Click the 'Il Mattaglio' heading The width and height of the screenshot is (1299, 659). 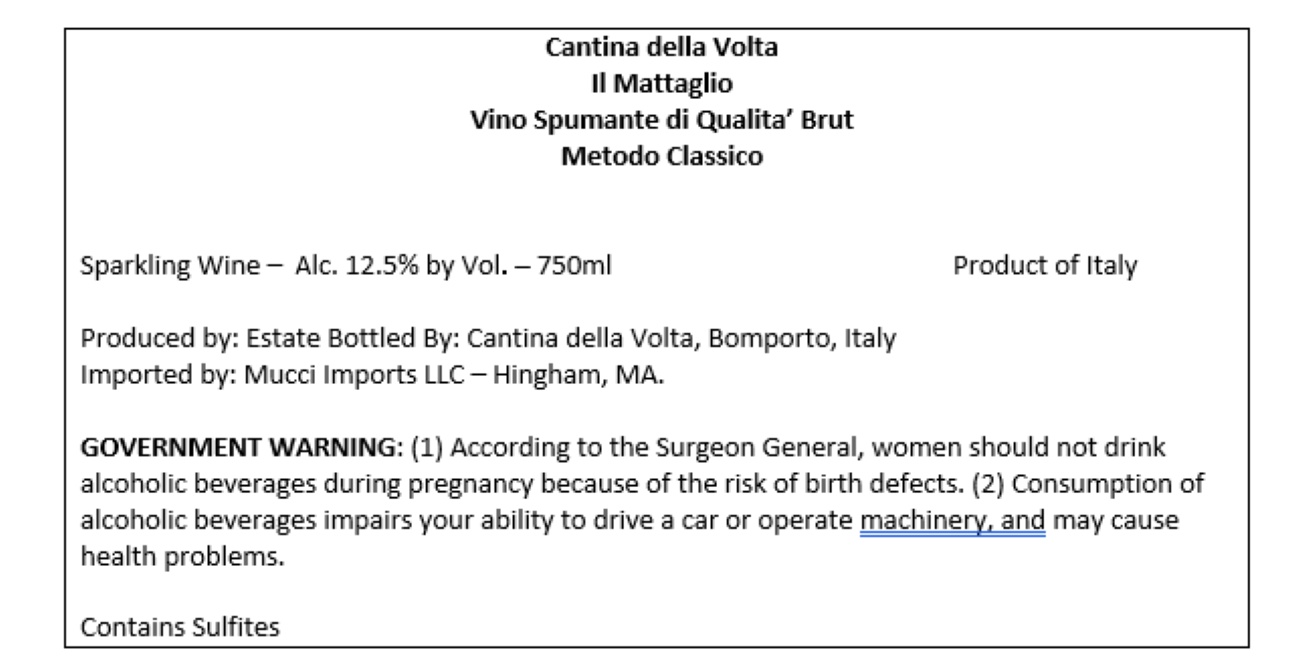(661, 84)
